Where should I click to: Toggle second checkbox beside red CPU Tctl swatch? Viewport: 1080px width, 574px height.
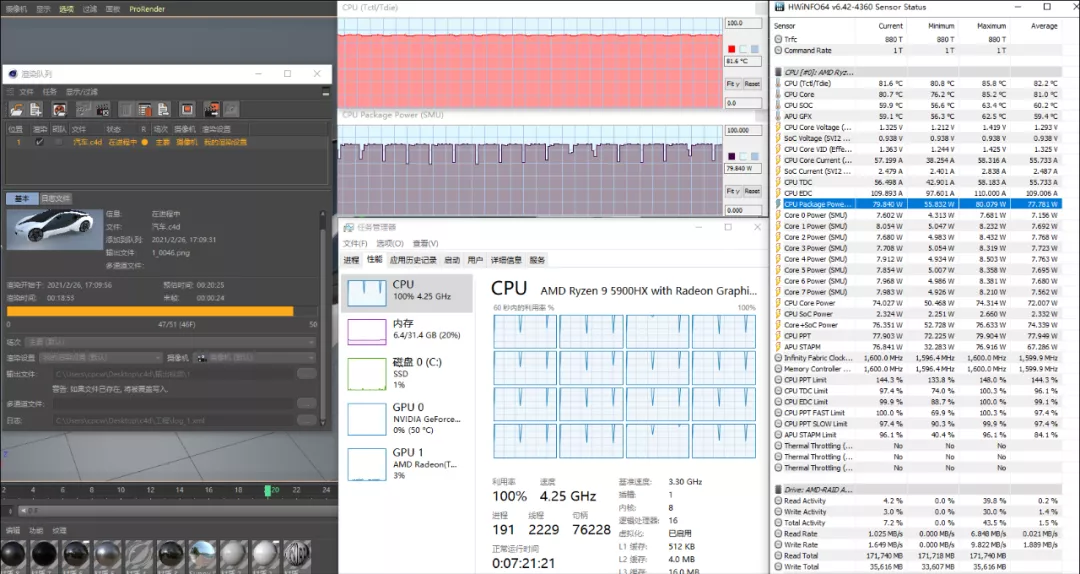(755, 49)
